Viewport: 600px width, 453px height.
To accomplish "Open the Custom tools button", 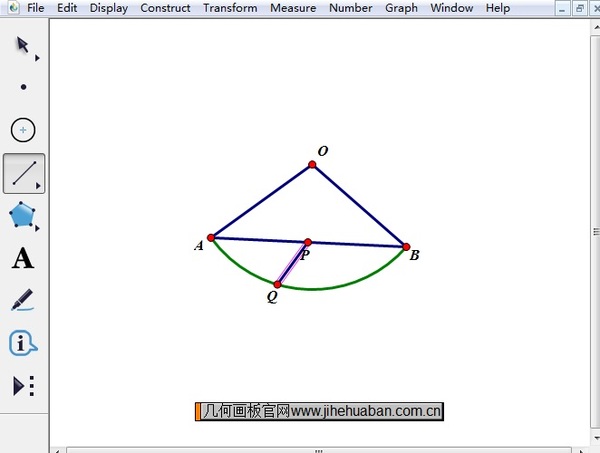I will [23, 386].
